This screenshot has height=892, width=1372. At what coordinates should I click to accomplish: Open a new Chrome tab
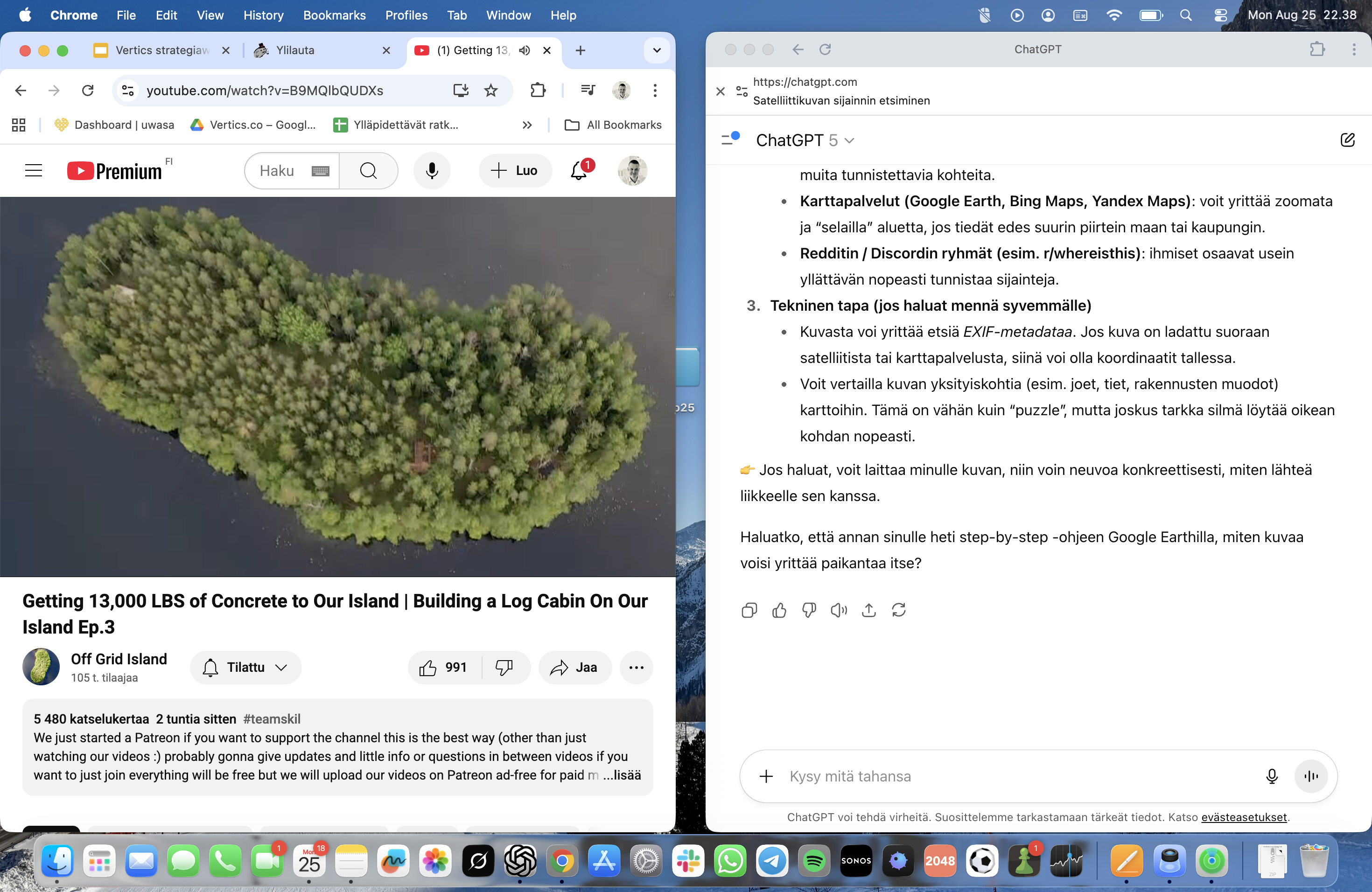point(580,50)
